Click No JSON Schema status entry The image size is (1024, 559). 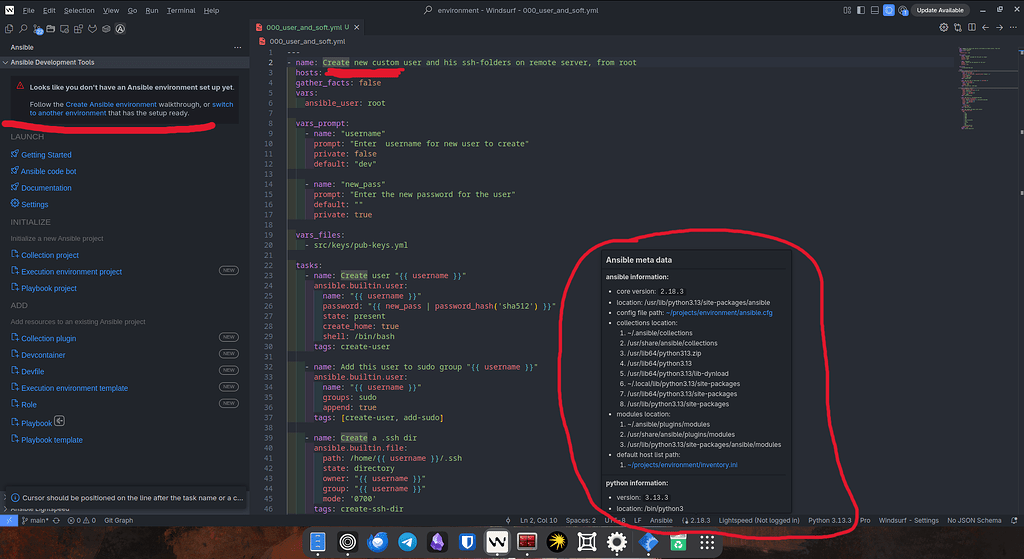coord(974,520)
